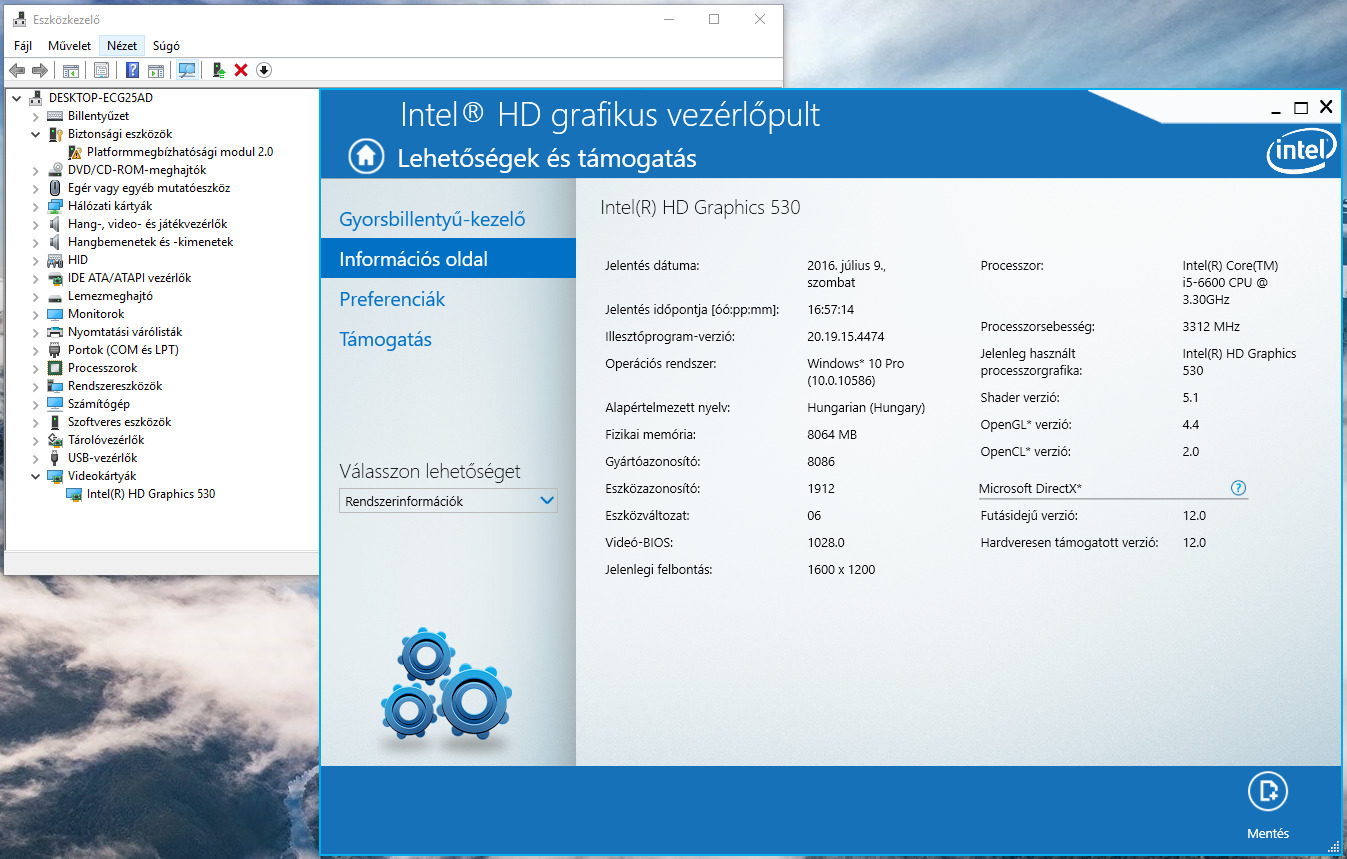Screen dimensions: 1347x859
Task: Open Properties via the Device Manager toolbar icon
Action: coord(101,70)
